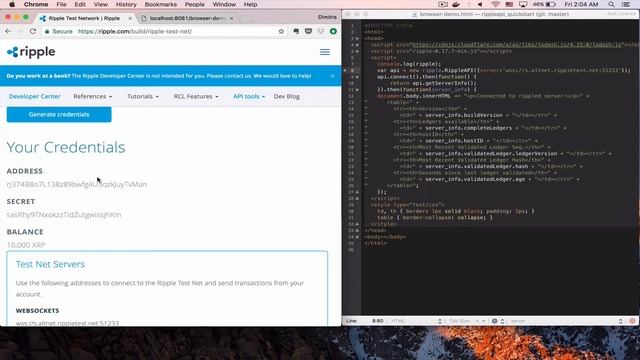The width and height of the screenshot is (640, 360).
Task: Open the Window menu
Action: point(224,4)
